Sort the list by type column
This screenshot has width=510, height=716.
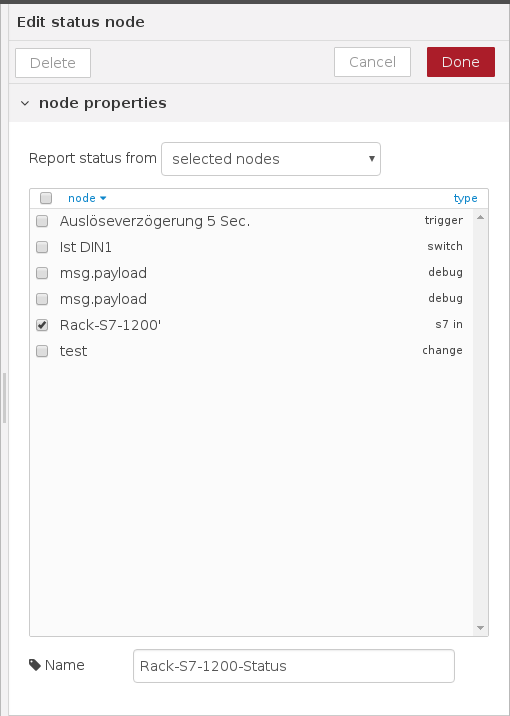pyautogui.click(x=465, y=198)
